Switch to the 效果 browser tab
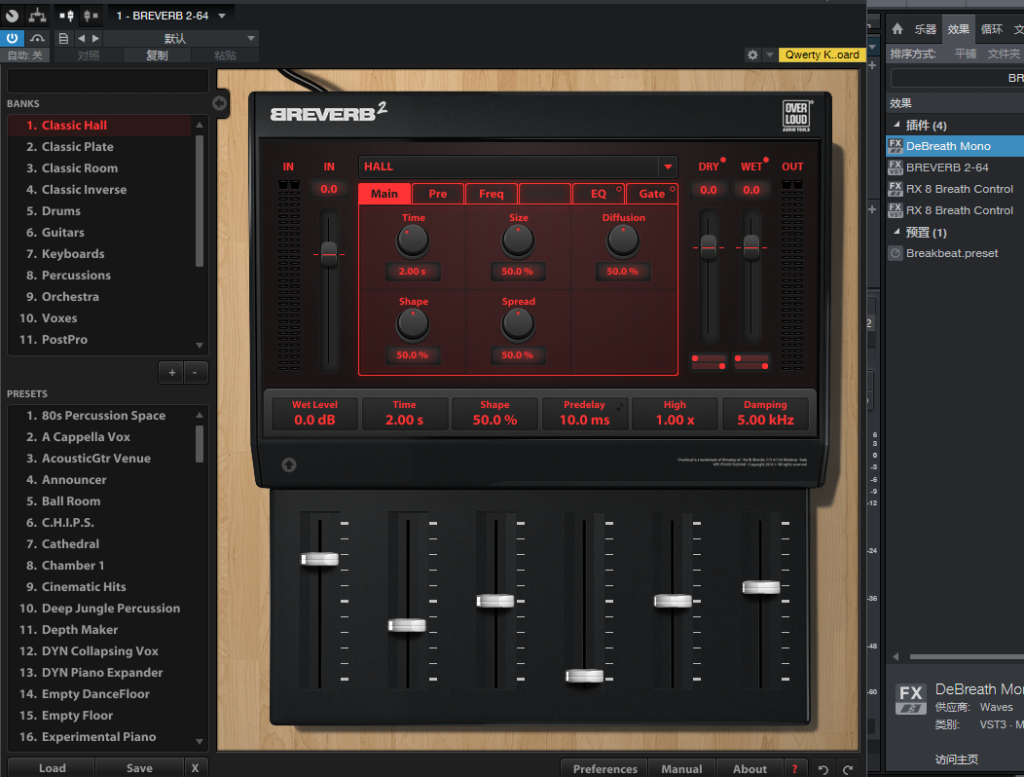 pos(958,29)
